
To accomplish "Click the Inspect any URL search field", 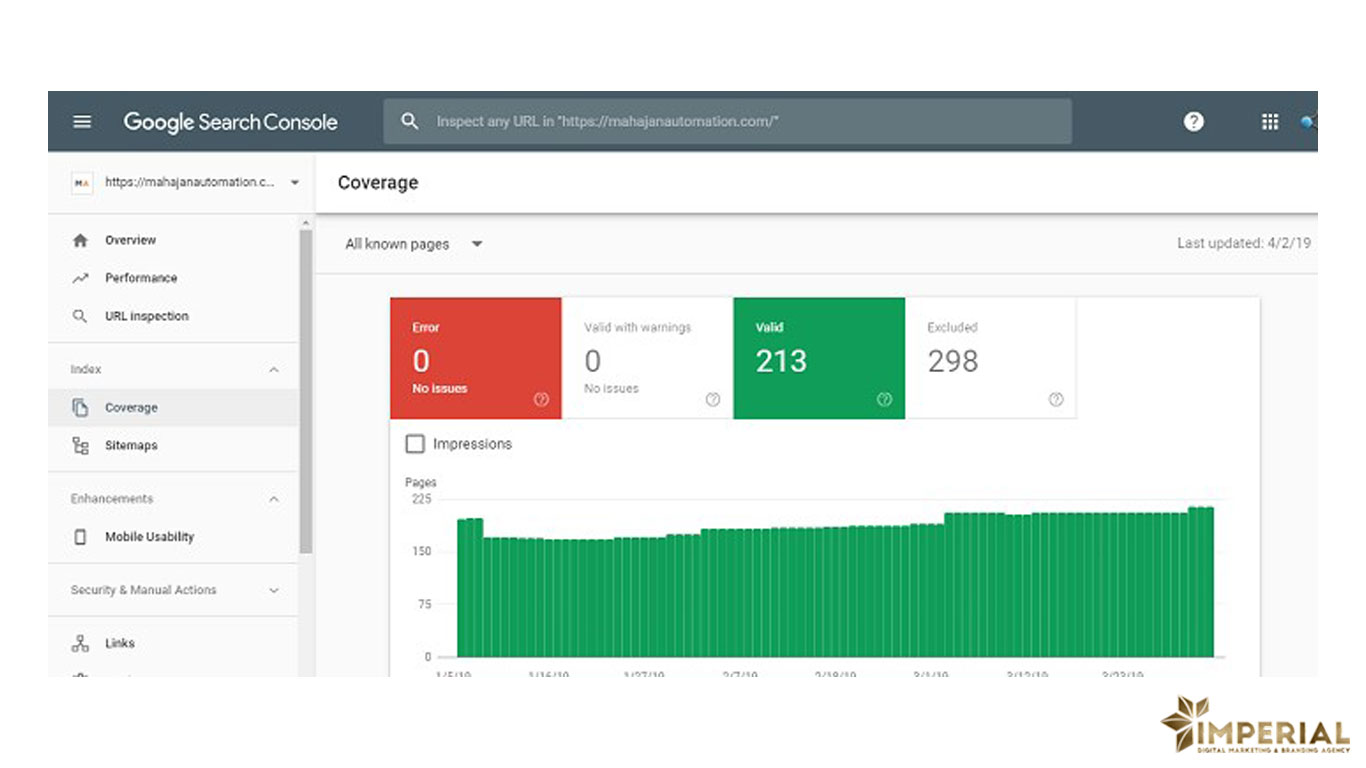I will point(740,122).
